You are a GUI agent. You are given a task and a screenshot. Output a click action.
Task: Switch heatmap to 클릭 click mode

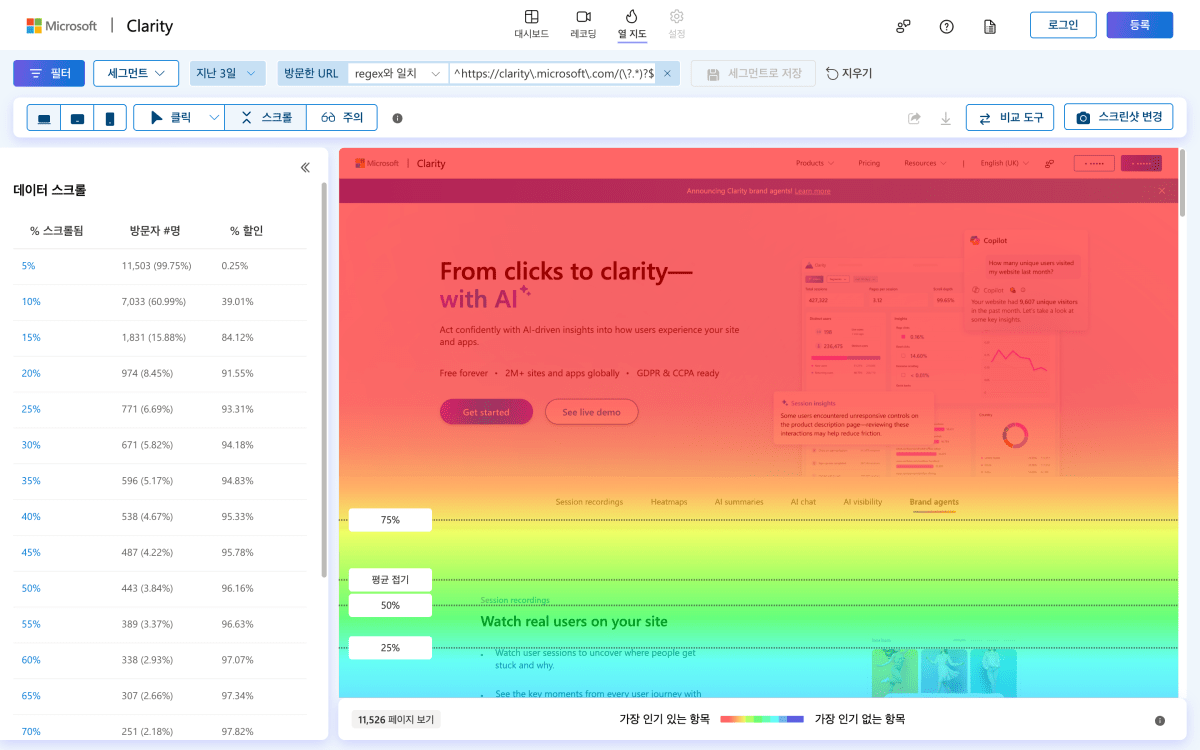pyautogui.click(x=170, y=117)
